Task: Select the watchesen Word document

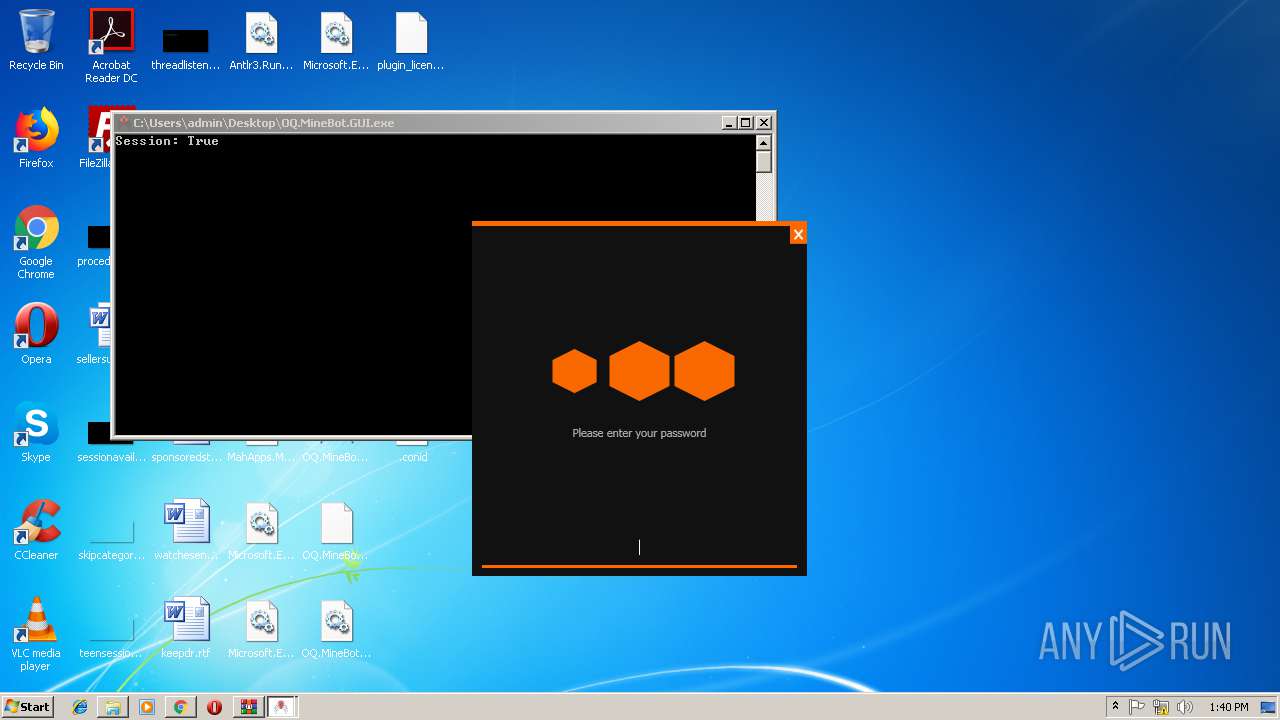Action: click(x=186, y=529)
